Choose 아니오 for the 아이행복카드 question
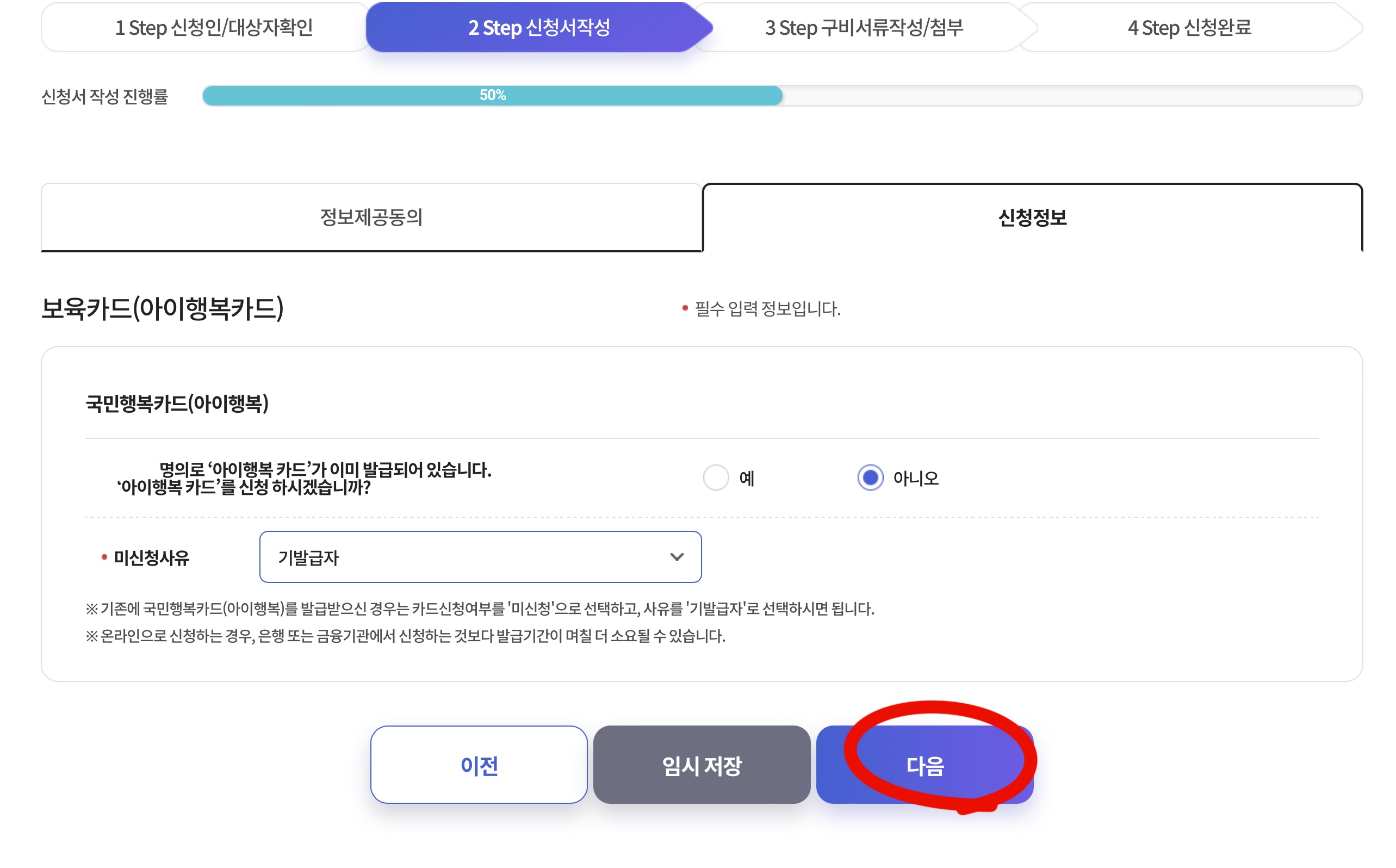Viewport: 1396px width, 868px height. (x=871, y=478)
